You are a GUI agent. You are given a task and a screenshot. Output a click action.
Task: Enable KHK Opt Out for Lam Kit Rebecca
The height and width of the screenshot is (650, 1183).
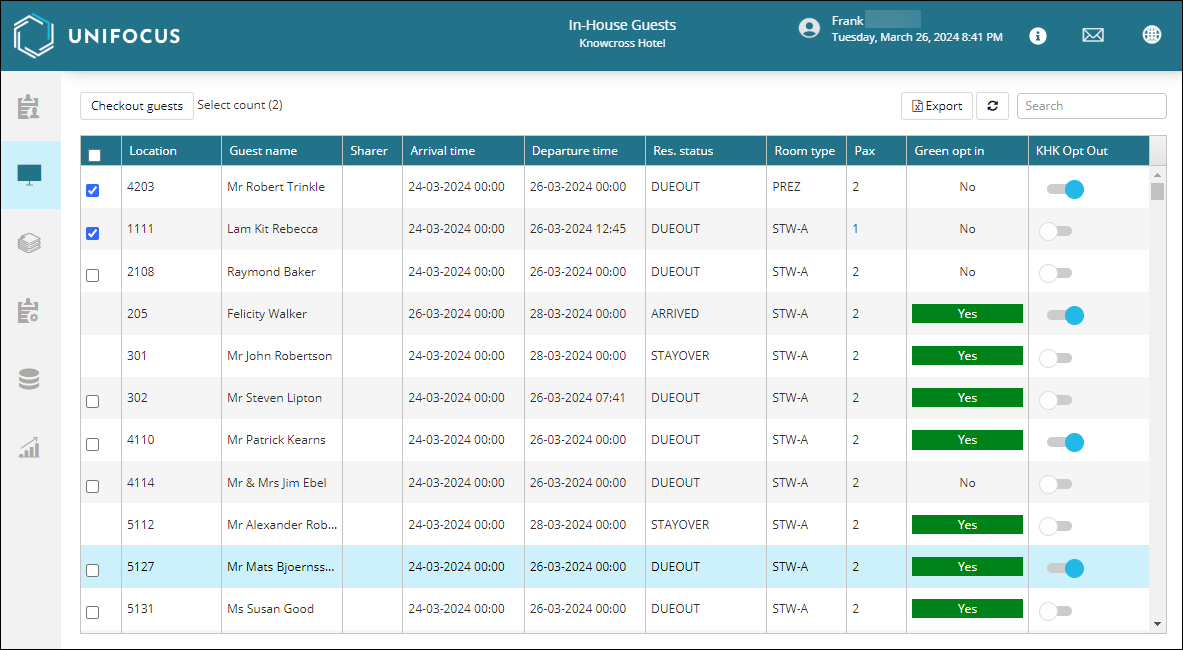pyautogui.click(x=1055, y=231)
